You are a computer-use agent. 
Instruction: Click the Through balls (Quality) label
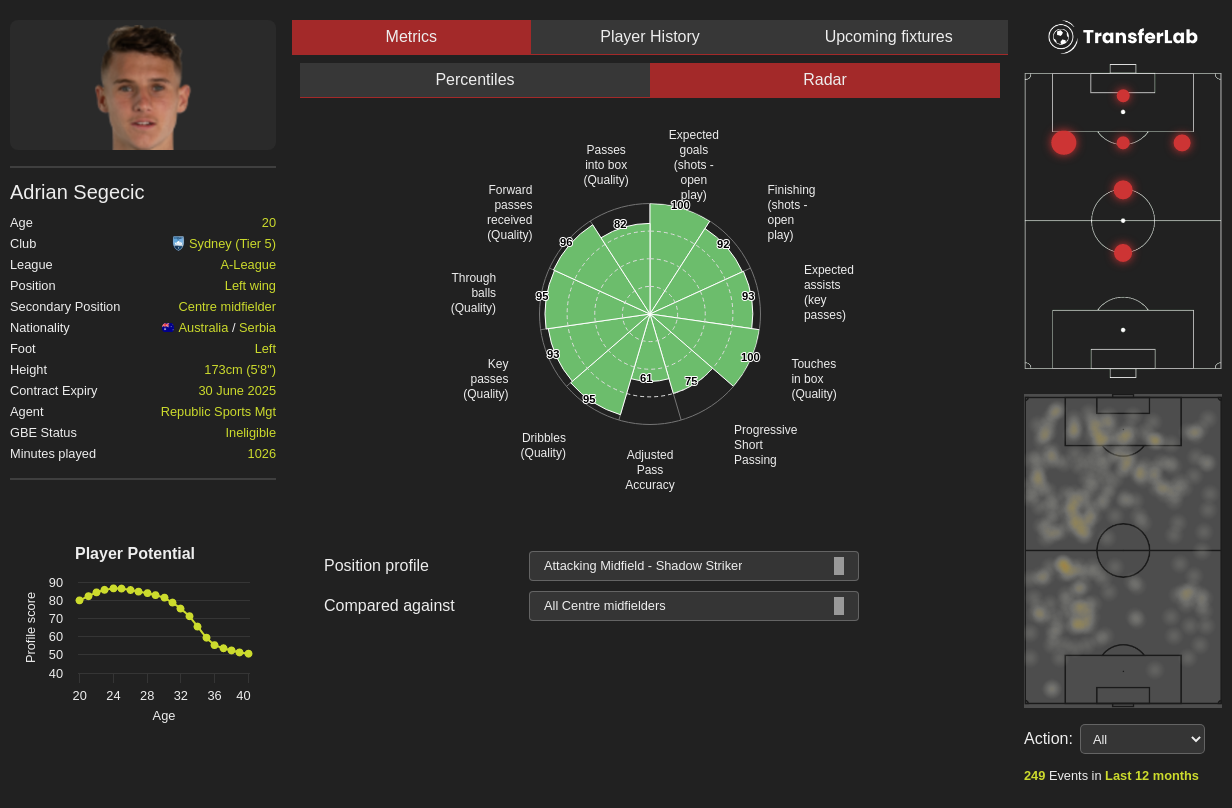click(x=473, y=293)
